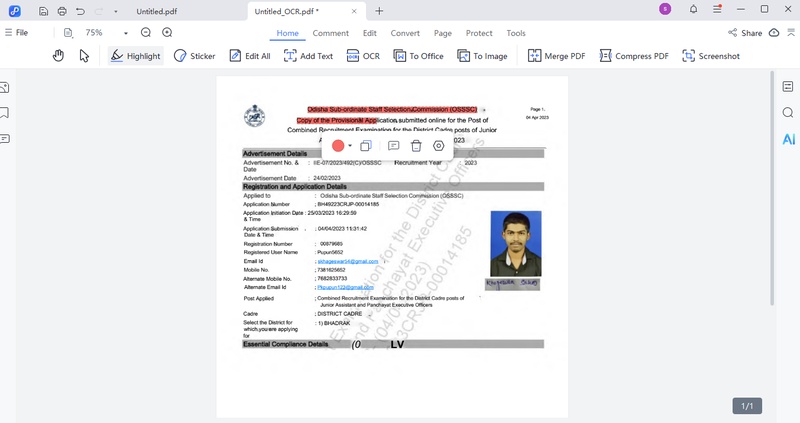The width and height of the screenshot is (800, 423).
Task: Open the search panel on right sidebar
Action: point(788,112)
